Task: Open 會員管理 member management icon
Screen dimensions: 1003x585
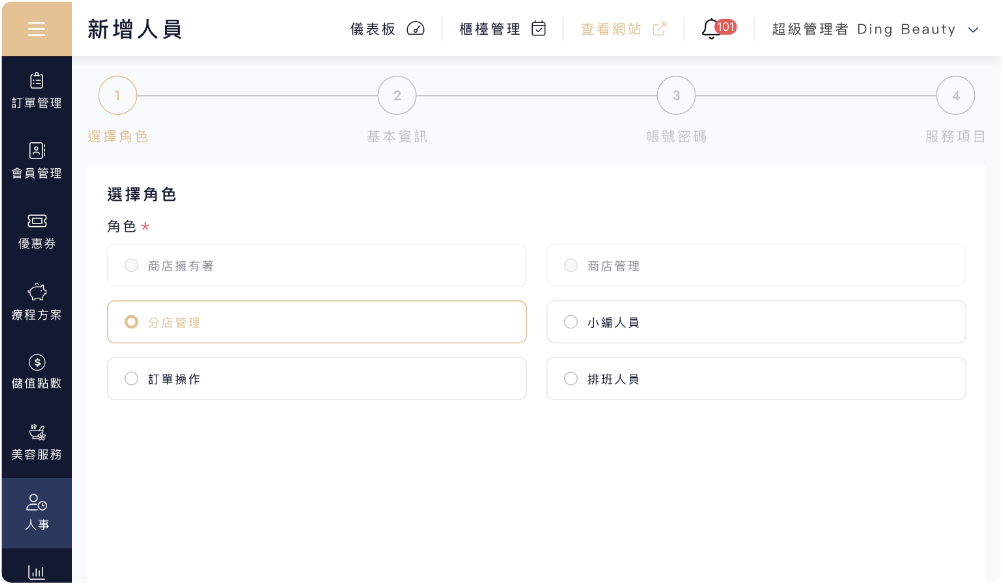Action: [x=36, y=150]
